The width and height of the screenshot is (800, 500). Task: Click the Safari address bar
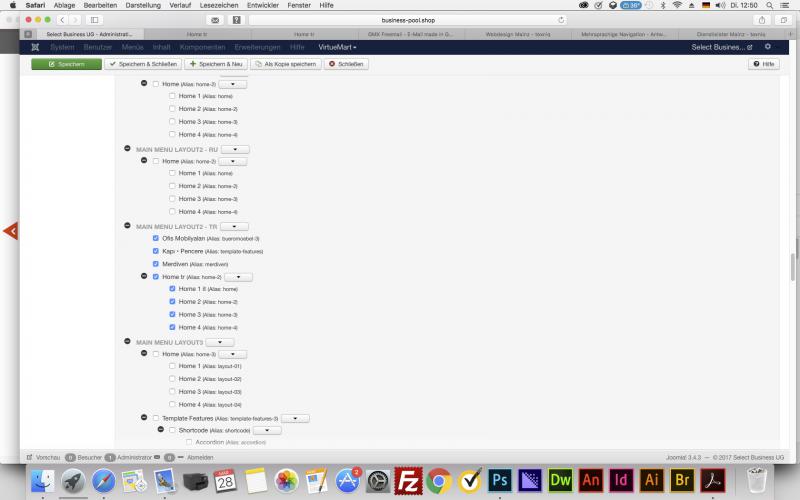[410, 19]
